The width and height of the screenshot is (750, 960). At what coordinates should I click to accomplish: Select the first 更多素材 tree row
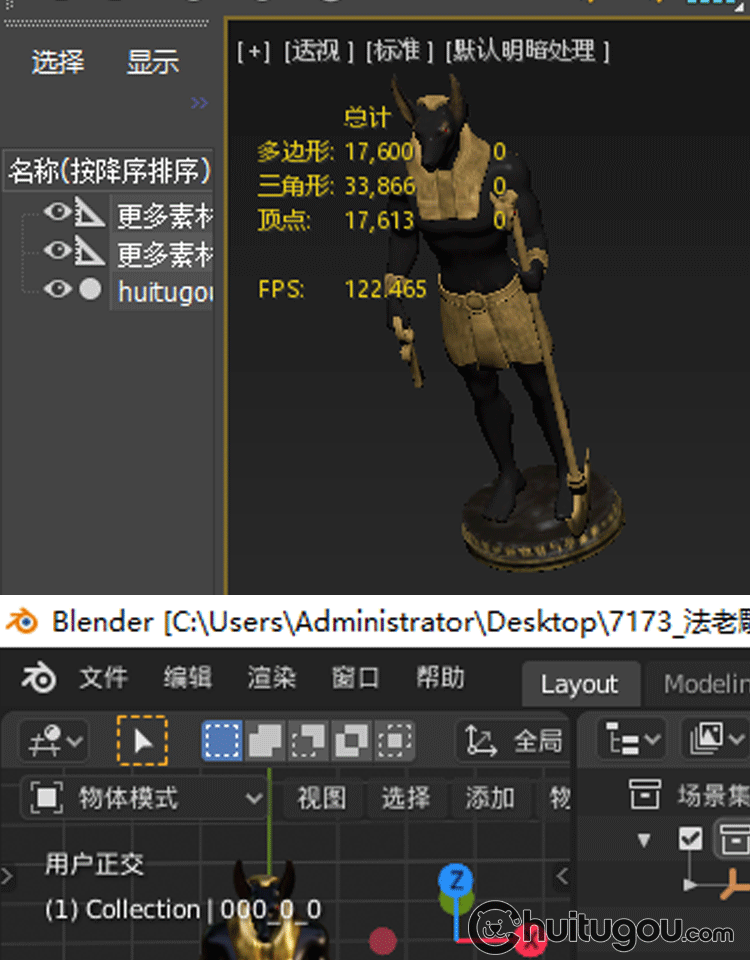click(162, 216)
